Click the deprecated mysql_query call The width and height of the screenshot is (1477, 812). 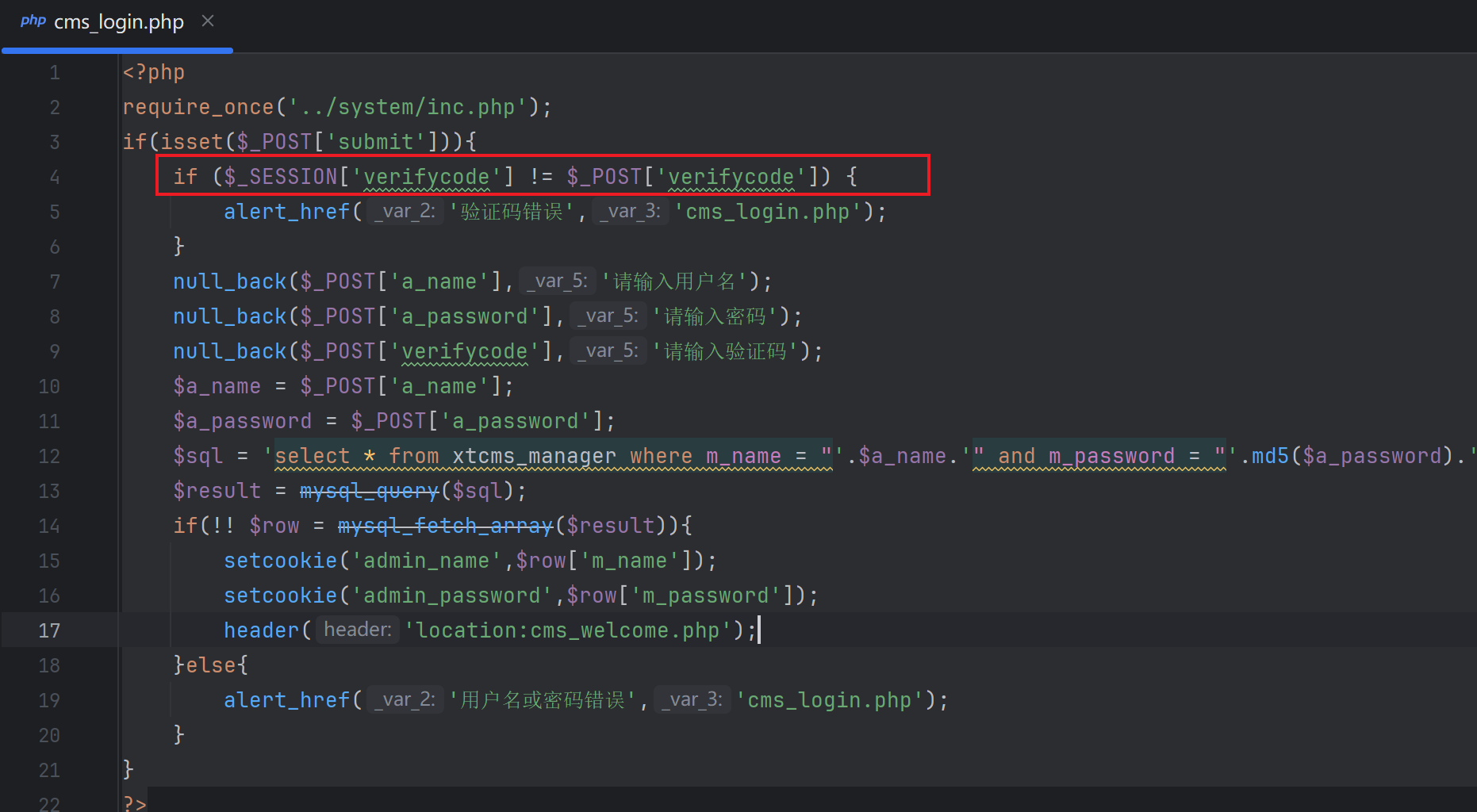click(x=370, y=491)
